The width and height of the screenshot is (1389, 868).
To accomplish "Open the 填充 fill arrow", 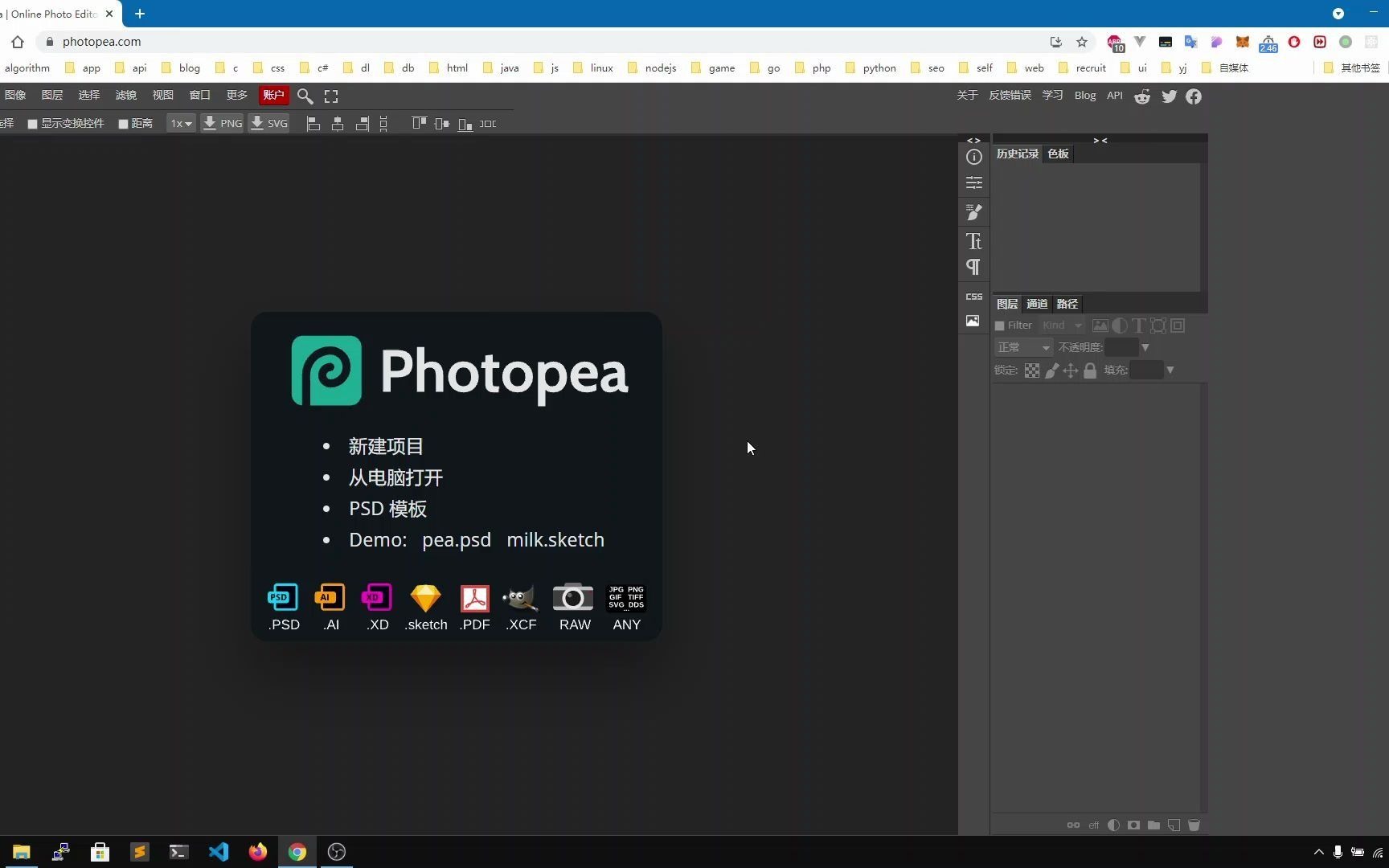I will tap(1170, 371).
